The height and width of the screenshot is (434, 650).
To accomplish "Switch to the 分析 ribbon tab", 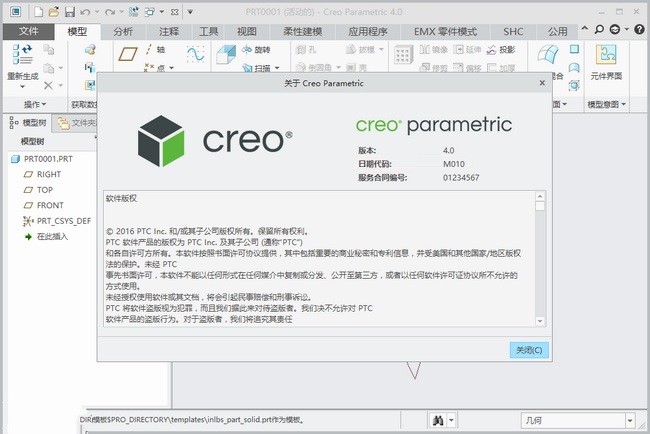I will (x=123, y=32).
